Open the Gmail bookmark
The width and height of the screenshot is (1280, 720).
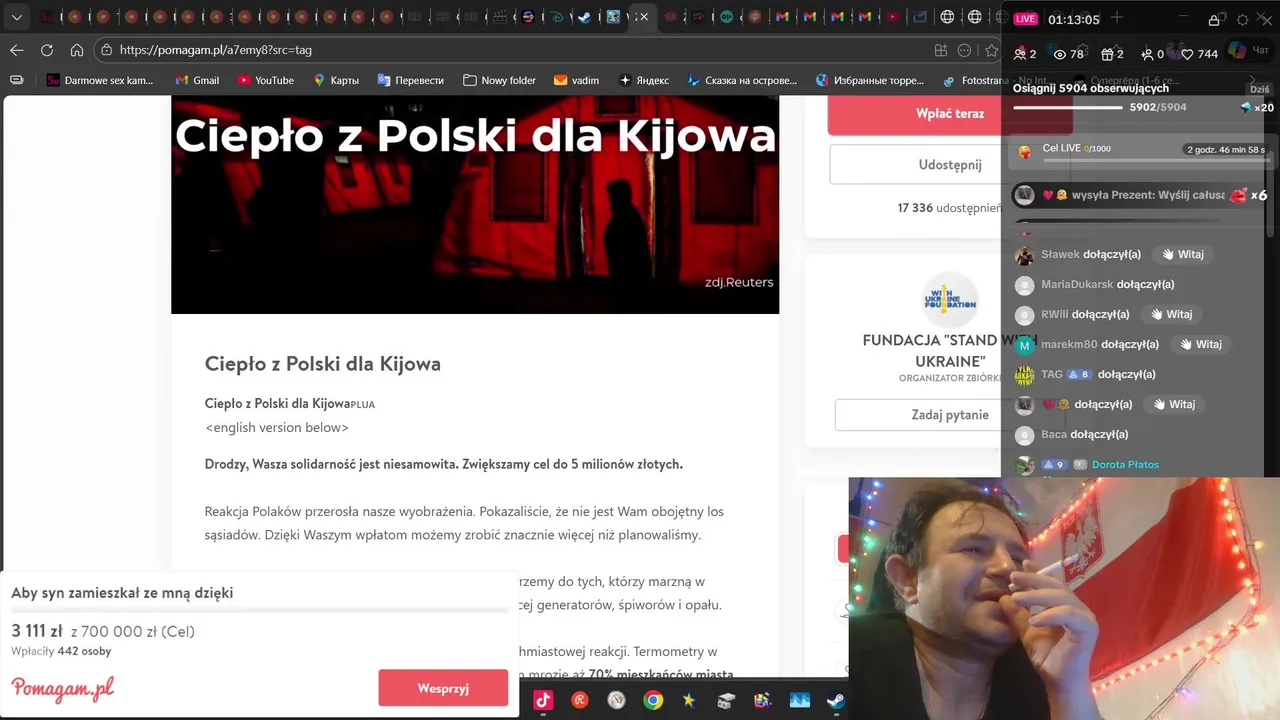[x=197, y=80]
